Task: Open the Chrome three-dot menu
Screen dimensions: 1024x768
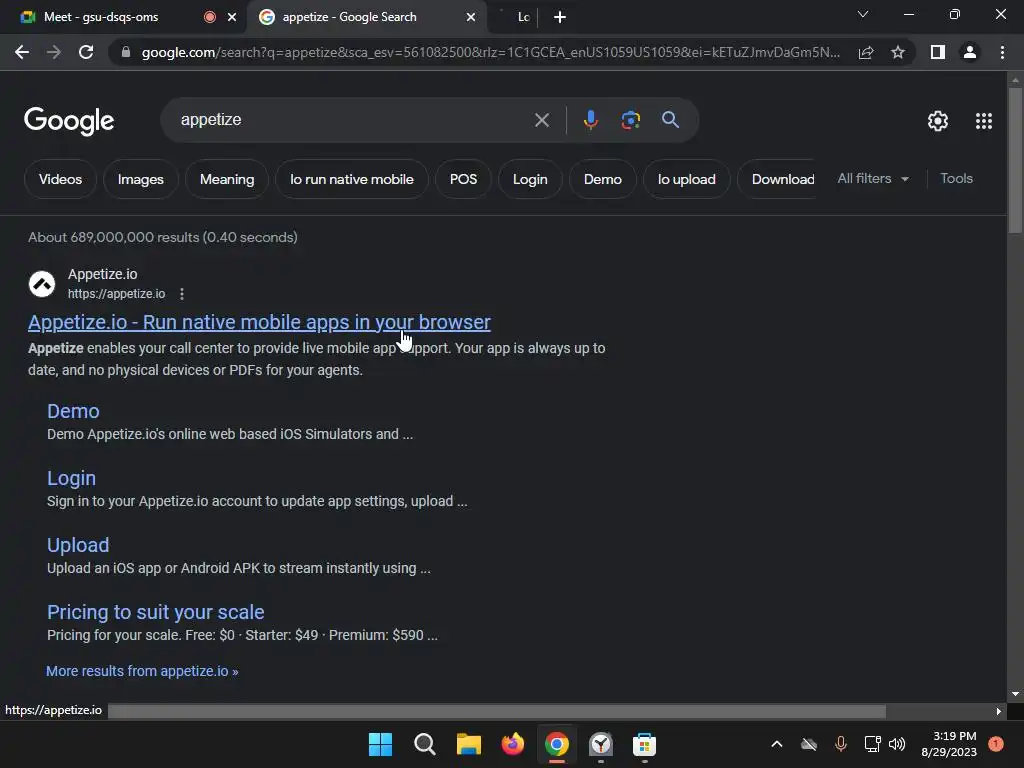Action: click(x=1002, y=52)
